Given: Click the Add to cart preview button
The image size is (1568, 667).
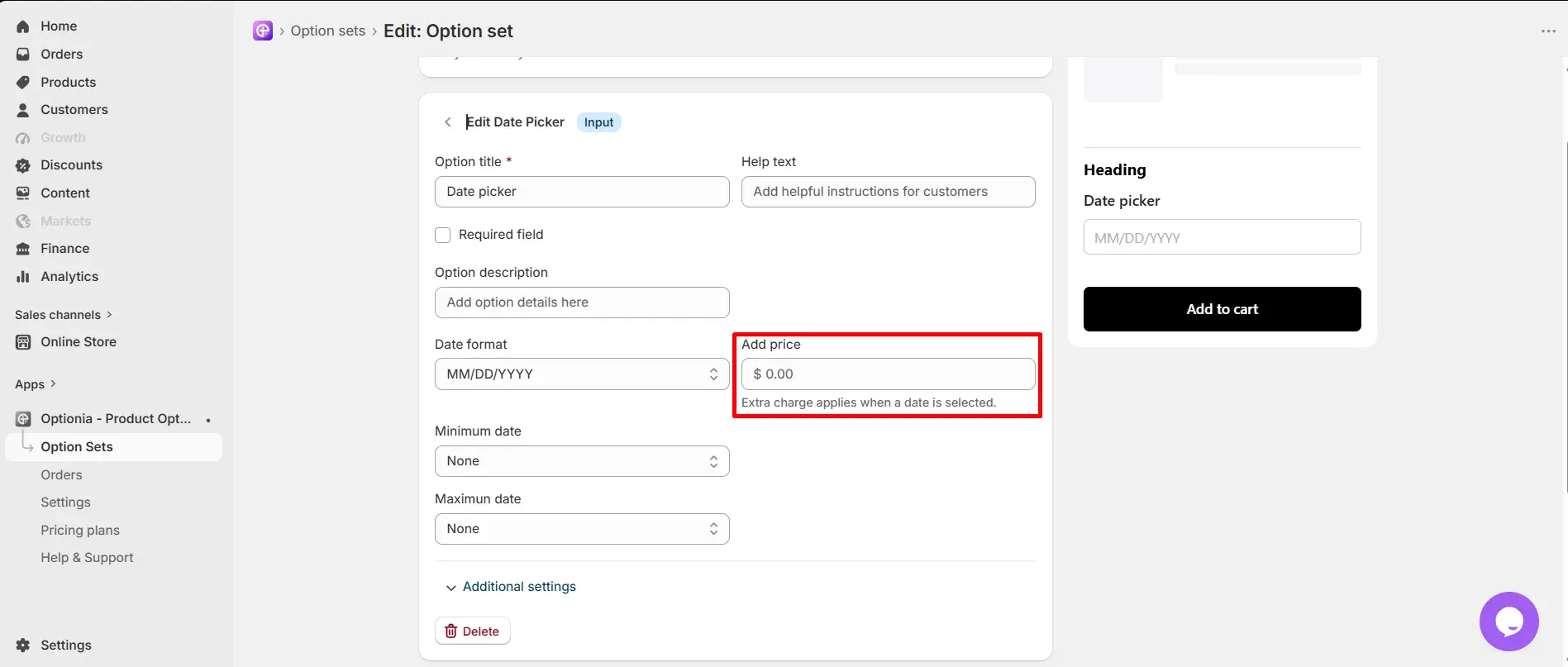Looking at the screenshot, I should click(x=1222, y=309).
